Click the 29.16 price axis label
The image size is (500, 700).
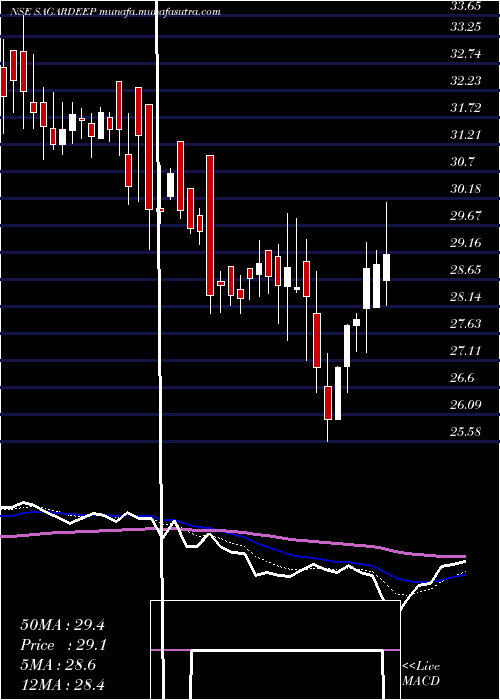[466, 242]
